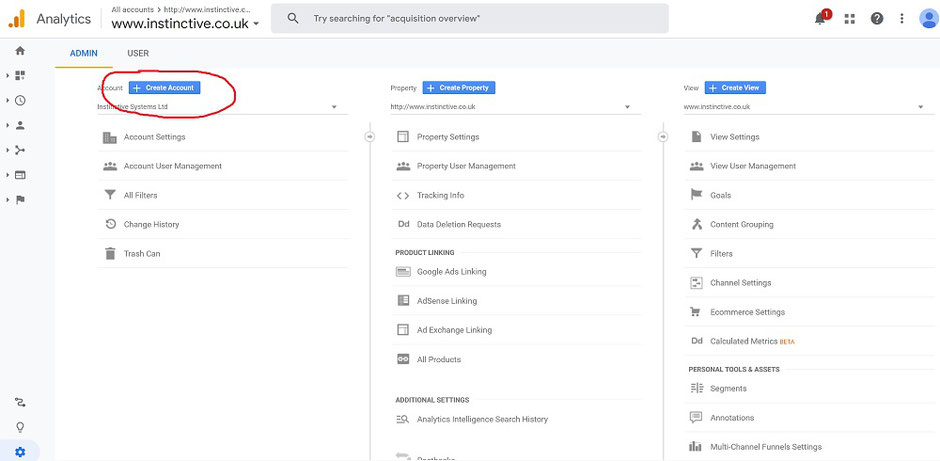
Task: Click arrow connector between Property and View columns
Action: coord(662,137)
